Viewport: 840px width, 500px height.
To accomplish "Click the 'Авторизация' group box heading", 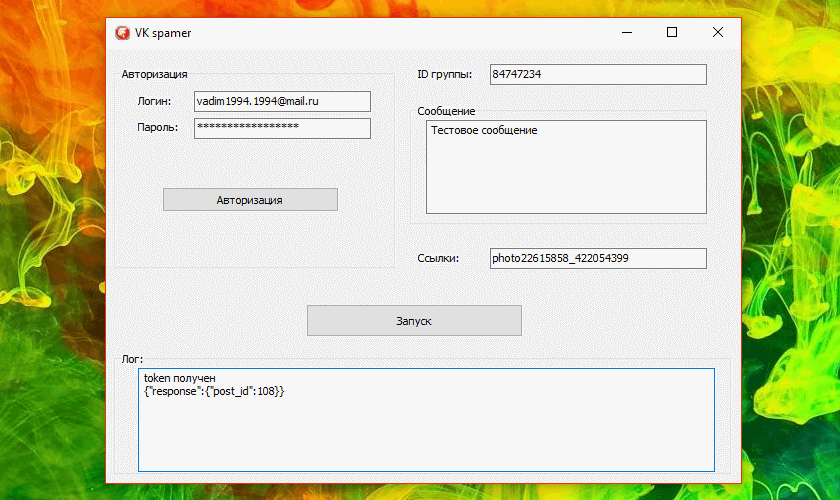I will click(154, 74).
